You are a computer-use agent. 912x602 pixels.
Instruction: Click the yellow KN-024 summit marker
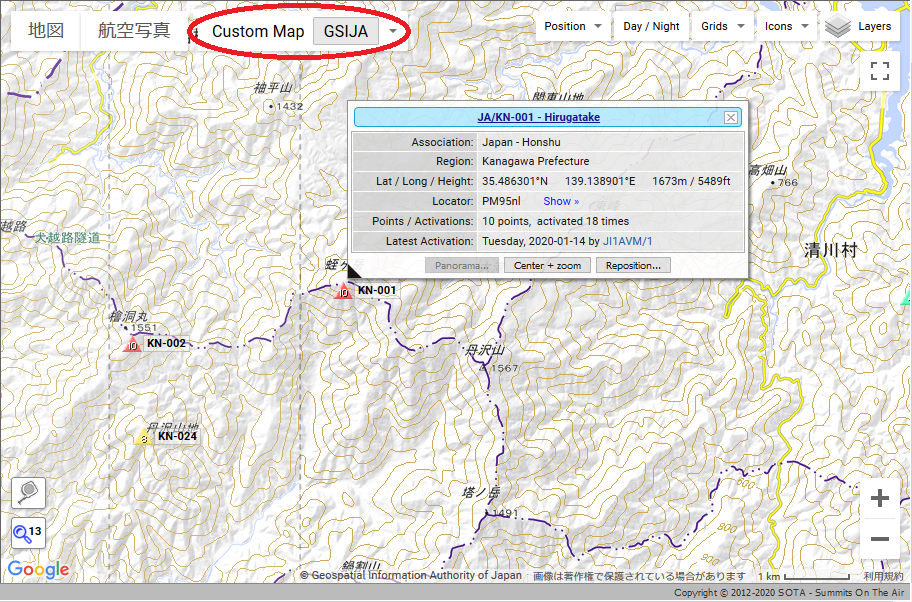[x=144, y=437]
